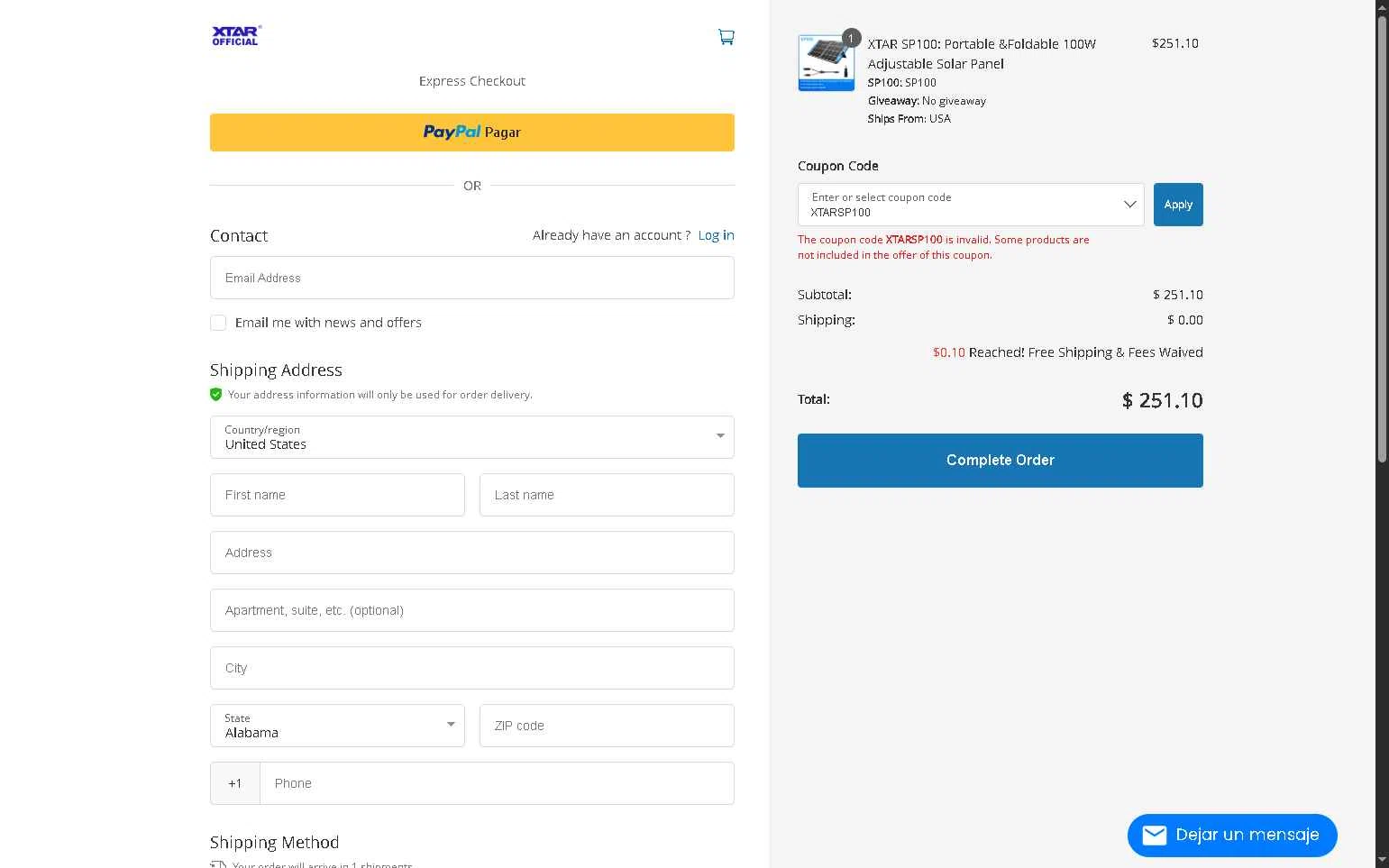Focus the Apartment, suite, etc. field

point(472,610)
